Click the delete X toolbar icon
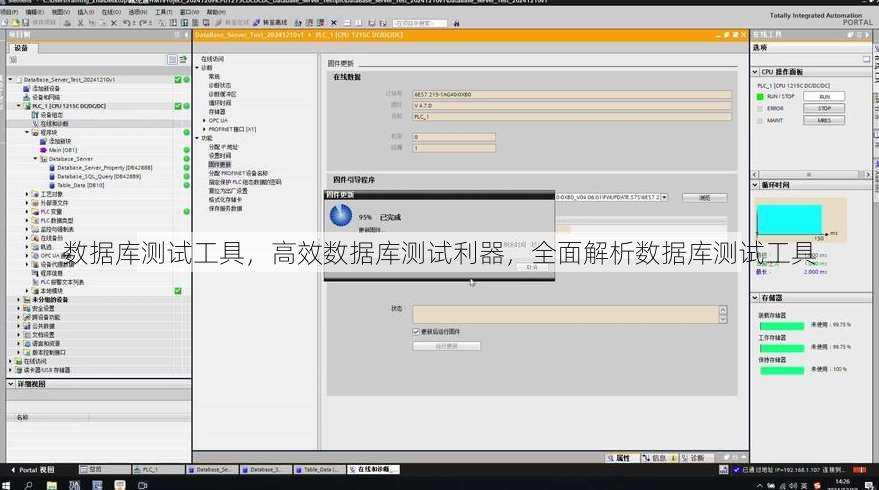 [114, 23]
